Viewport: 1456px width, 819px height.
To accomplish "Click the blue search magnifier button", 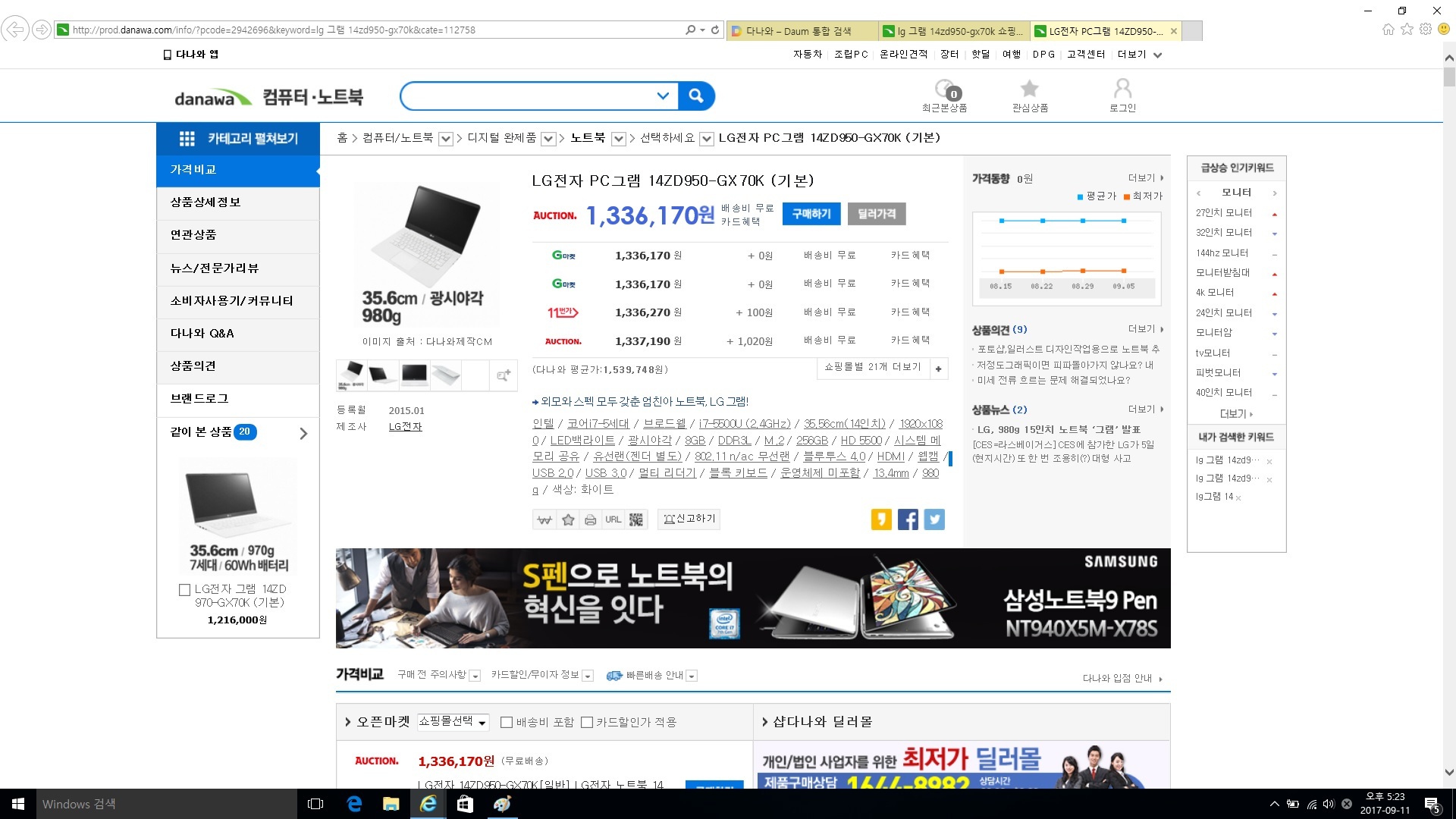I will [696, 96].
